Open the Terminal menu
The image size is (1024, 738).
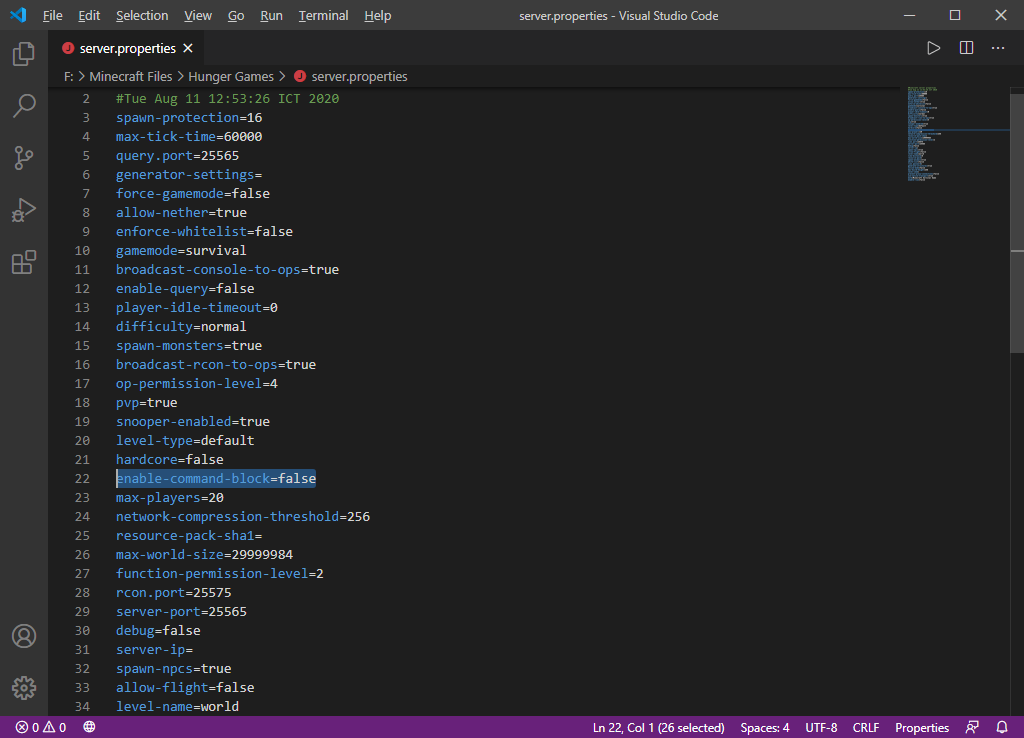point(323,15)
